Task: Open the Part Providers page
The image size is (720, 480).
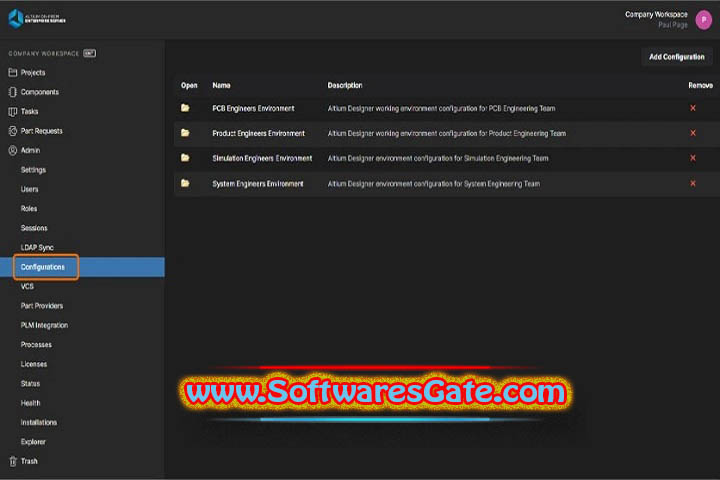Action: pos(42,306)
